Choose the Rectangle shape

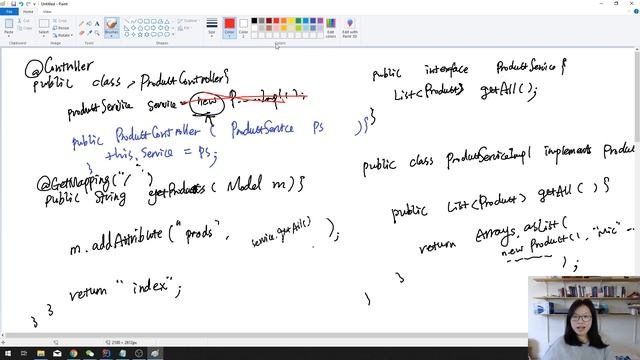147,21
